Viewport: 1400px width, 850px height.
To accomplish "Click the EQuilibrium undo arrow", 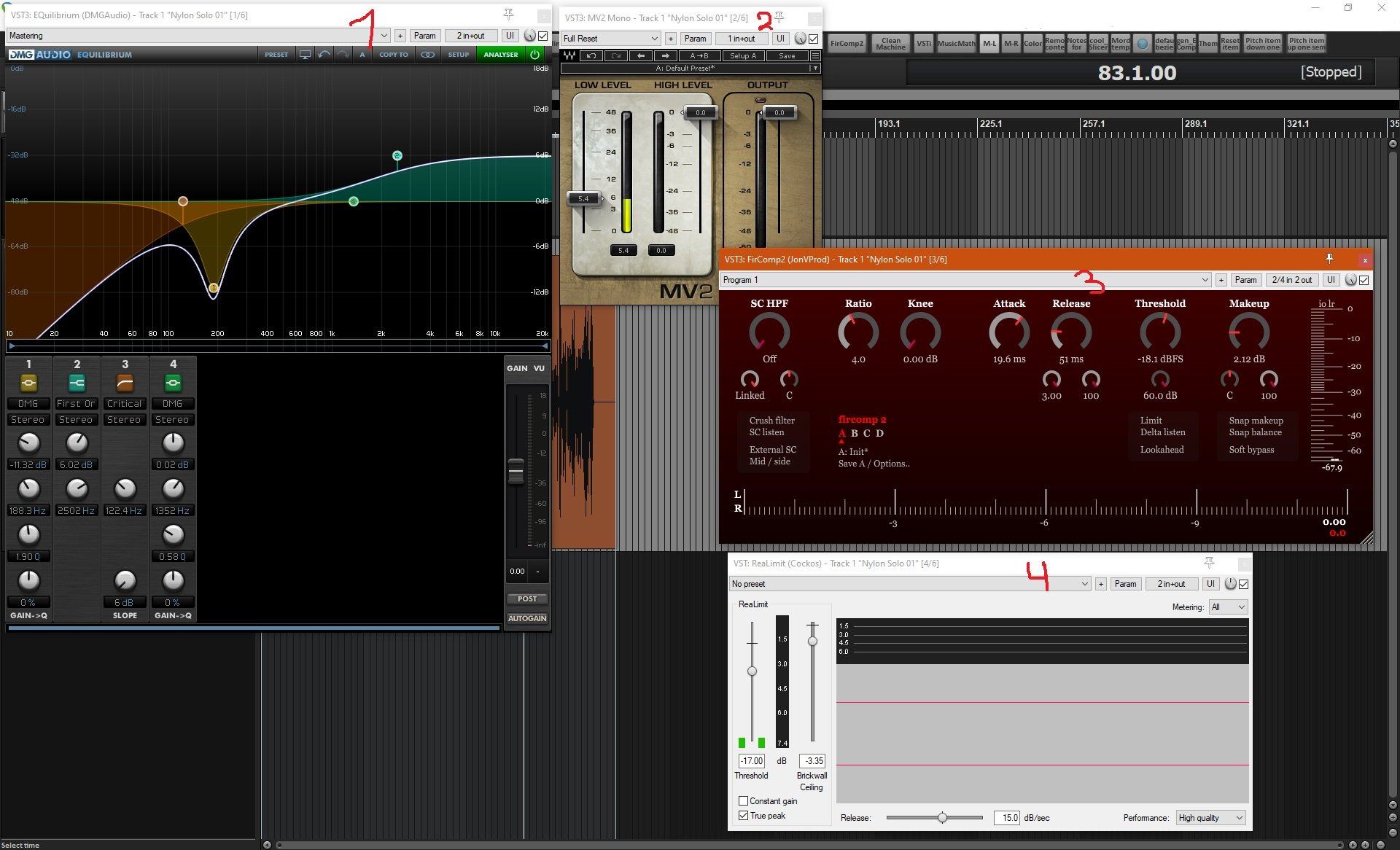I will pyautogui.click(x=324, y=55).
